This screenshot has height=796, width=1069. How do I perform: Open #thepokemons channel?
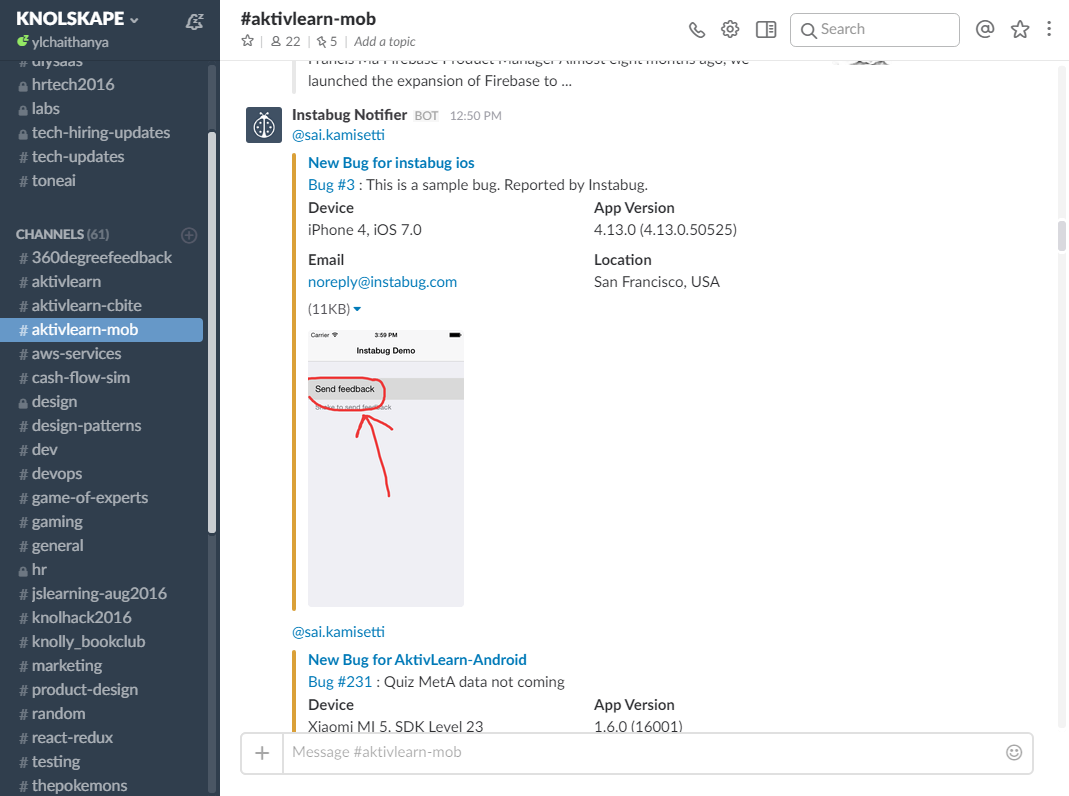point(102,785)
